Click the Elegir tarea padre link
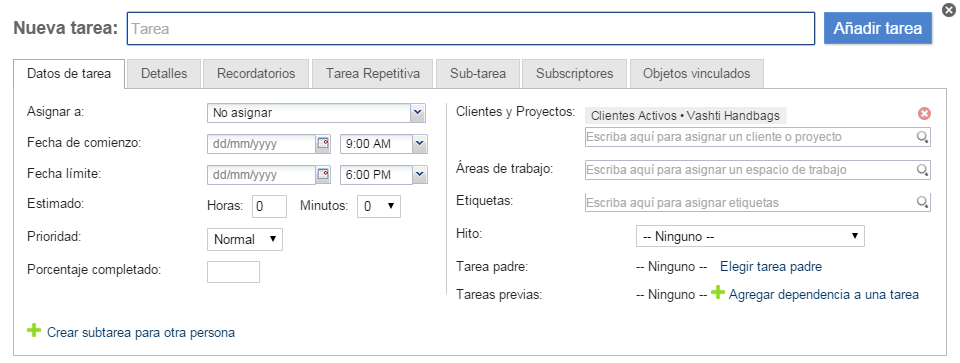 coord(771,266)
